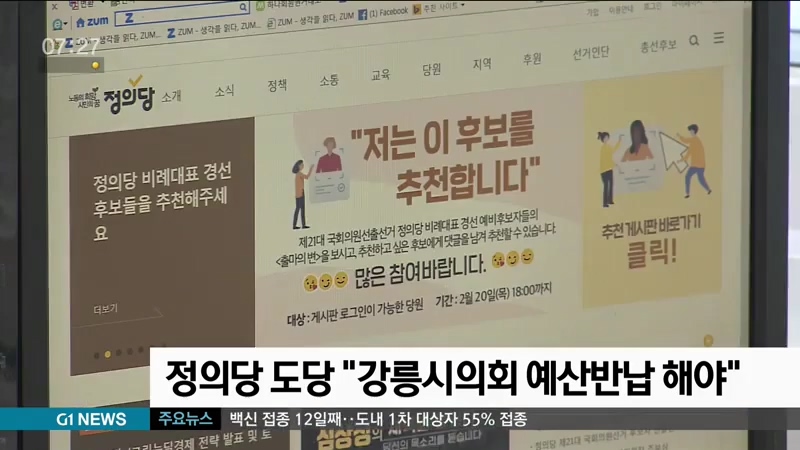Click the 추천 게시판 바로가기 클릭 banner
The height and width of the screenshot is (450, 800).
[652, 240]
